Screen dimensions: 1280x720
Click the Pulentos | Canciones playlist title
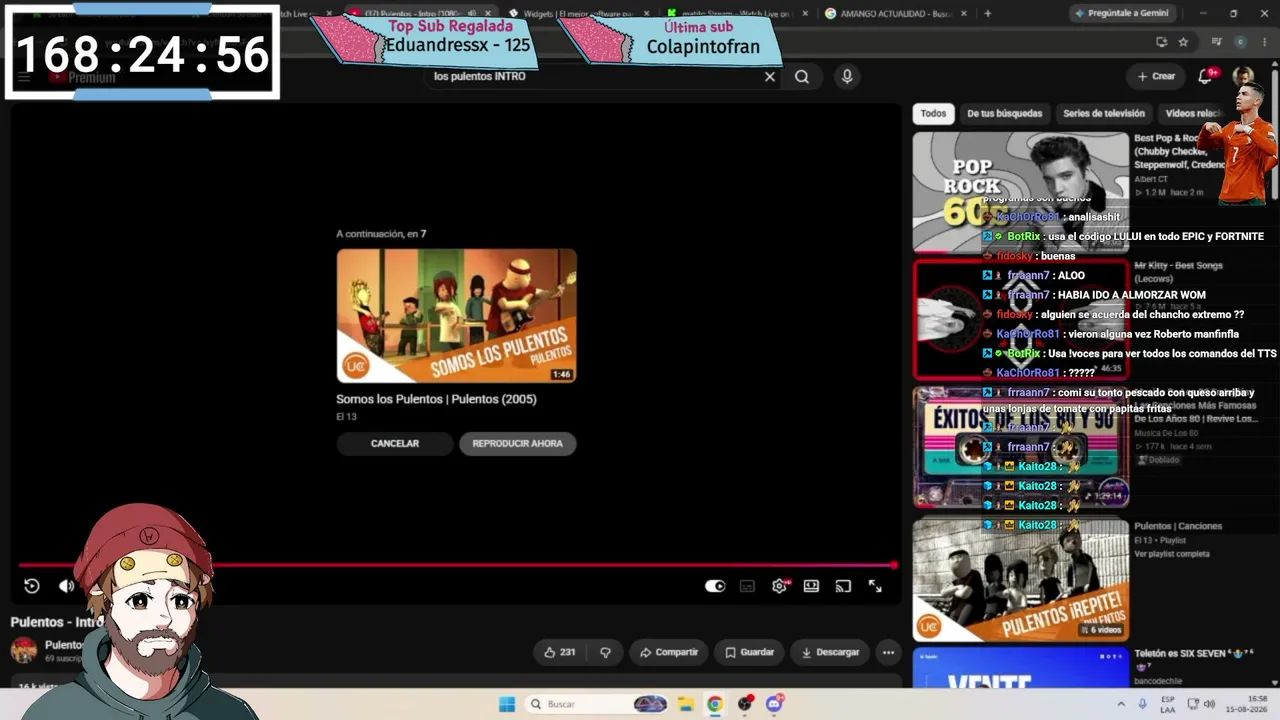[x=1178, y=526]
